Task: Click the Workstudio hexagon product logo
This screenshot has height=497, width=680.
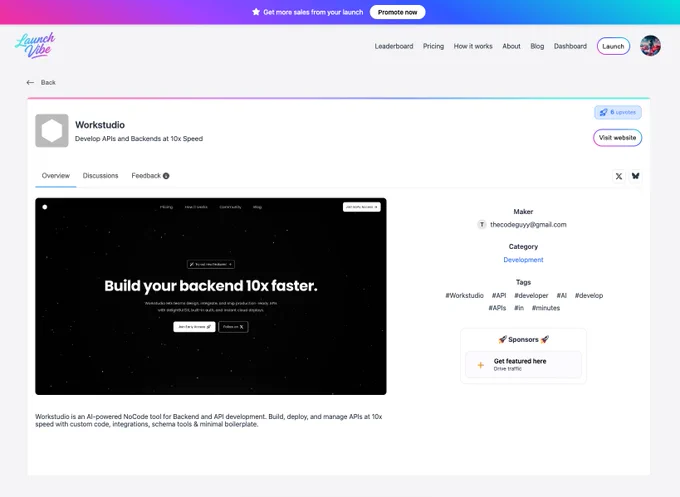Action: tap(52, 131)
